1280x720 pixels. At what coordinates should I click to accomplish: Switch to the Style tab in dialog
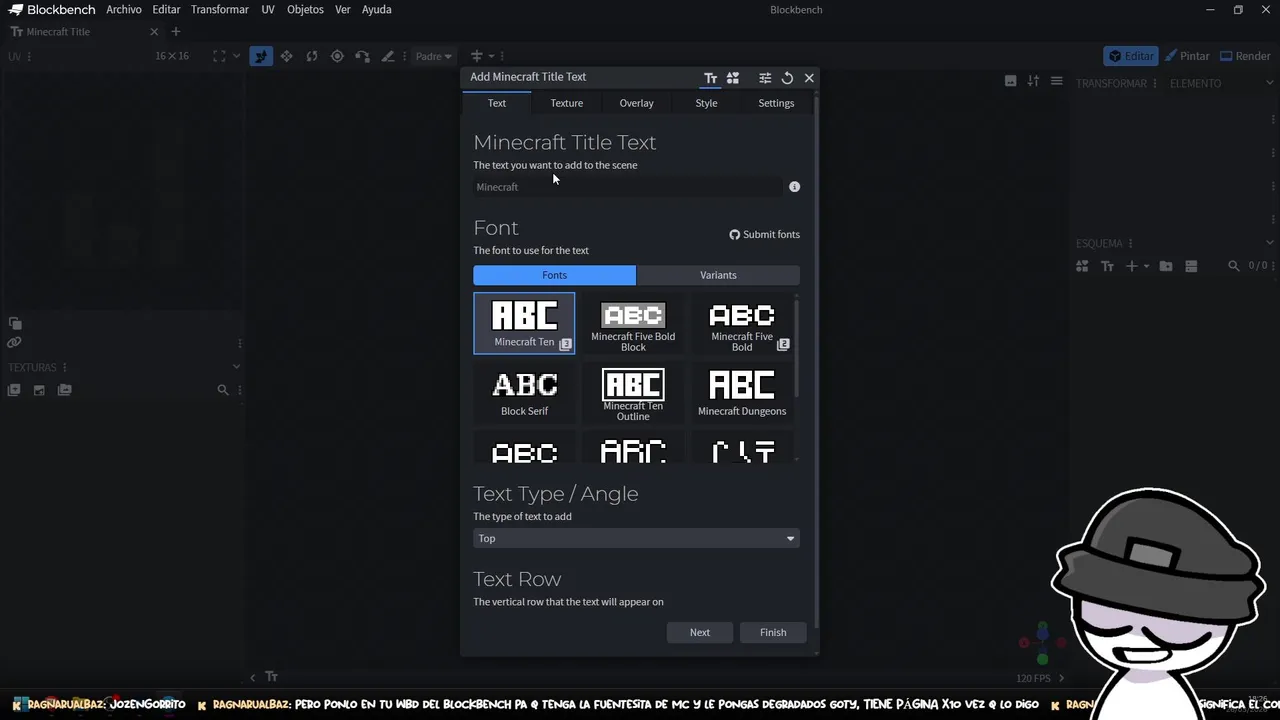(x=706, y=103)
